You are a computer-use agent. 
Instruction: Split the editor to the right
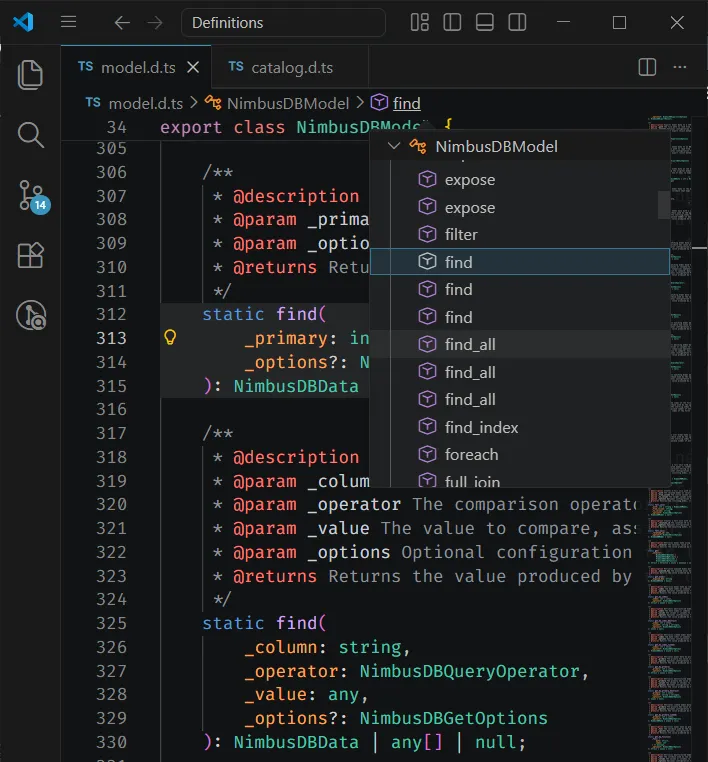tap(647, 67)
